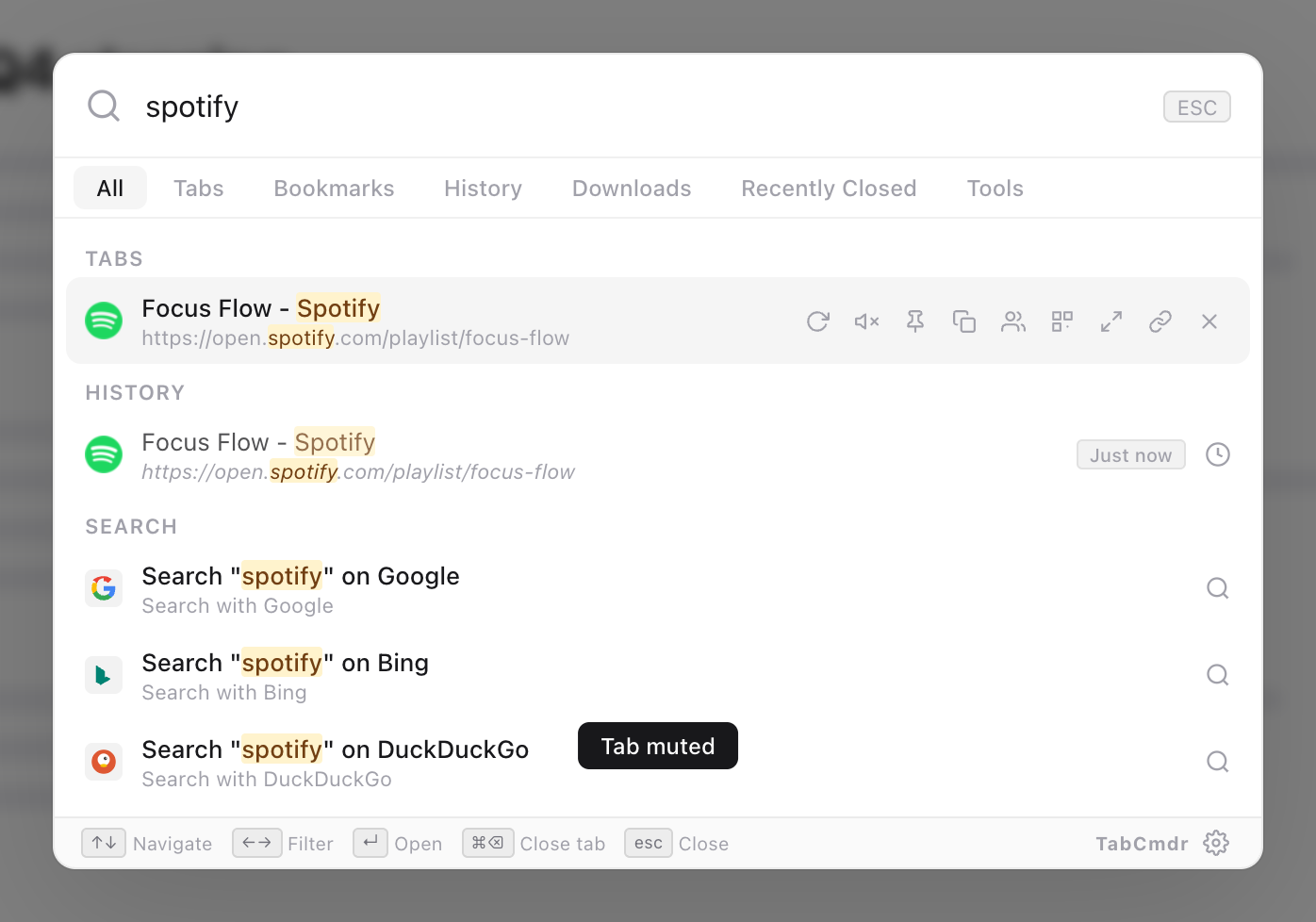Reload the Focus Flow Spotify tab
This screenshot has height=922, width=1316.
pos(818,321)
